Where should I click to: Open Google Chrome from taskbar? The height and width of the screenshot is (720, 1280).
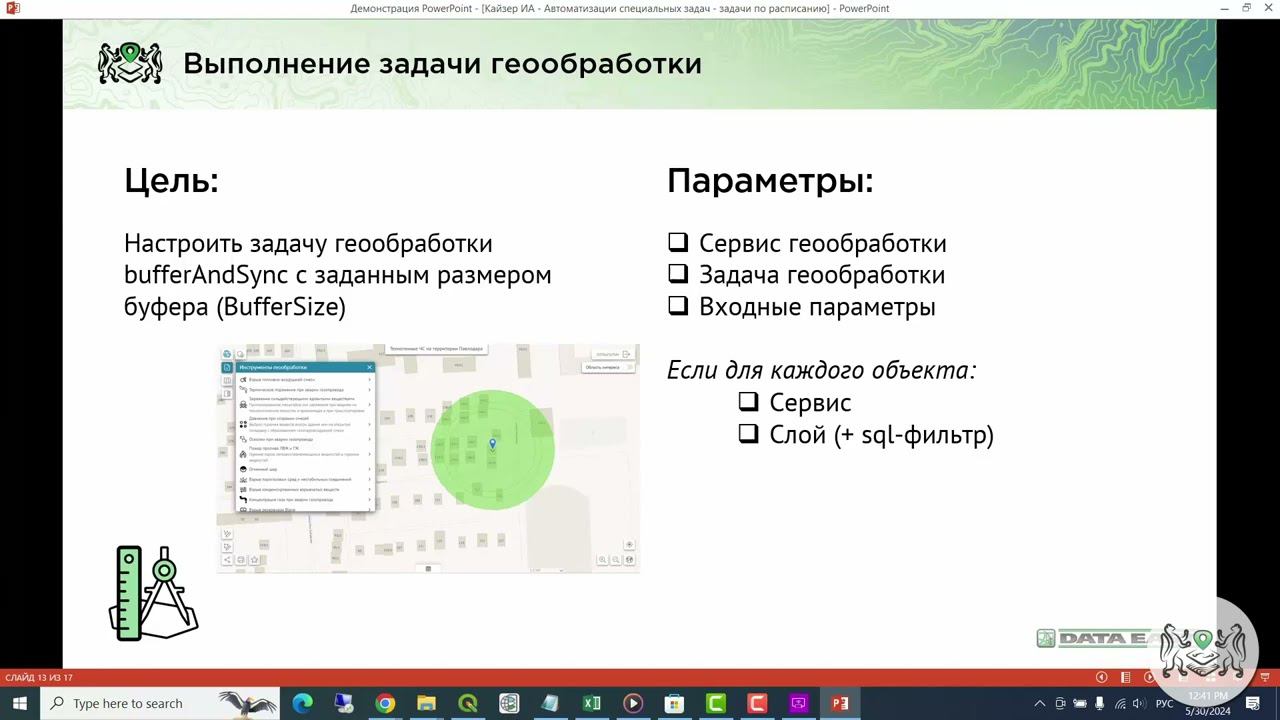pos(385,703)
